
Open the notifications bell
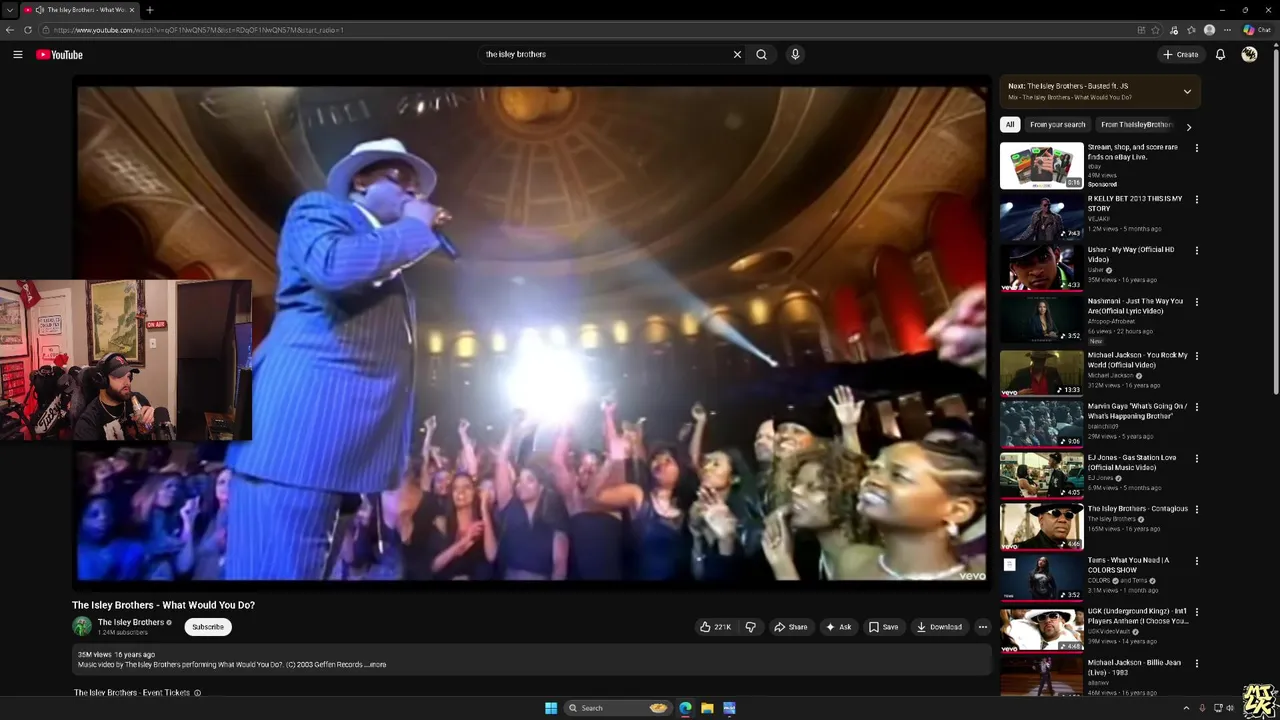tap(1220, 55)
